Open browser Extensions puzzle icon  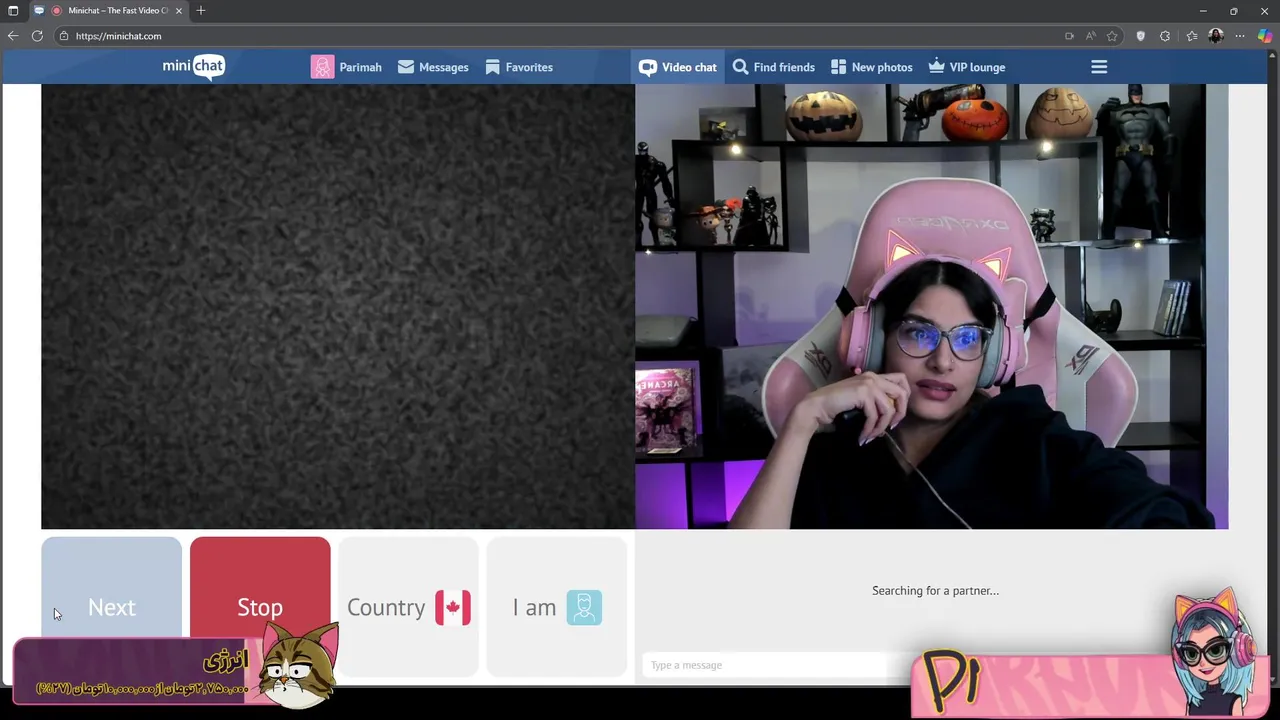pyautogui.click(x=1165, y=36)
